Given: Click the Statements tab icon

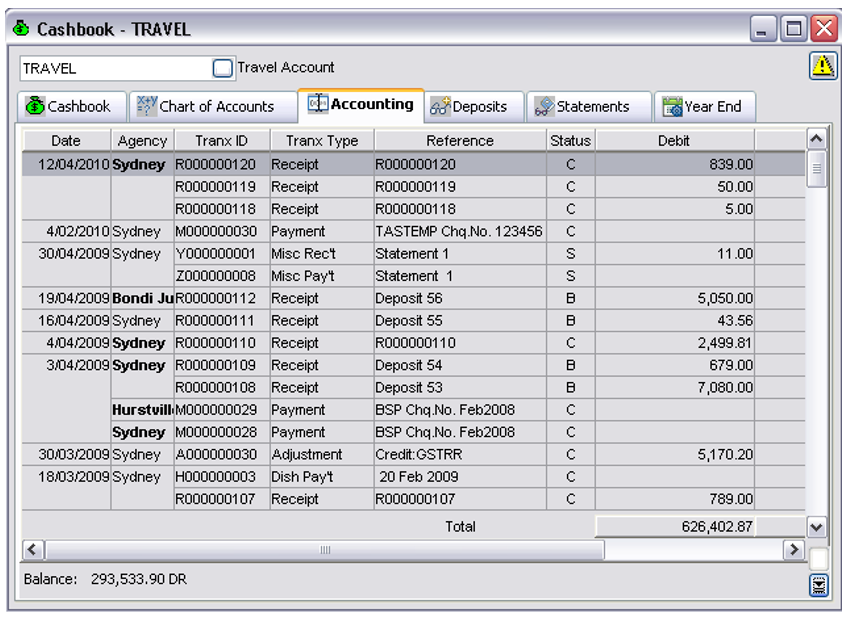Looking at the screenshot, I should pos(545,105).
